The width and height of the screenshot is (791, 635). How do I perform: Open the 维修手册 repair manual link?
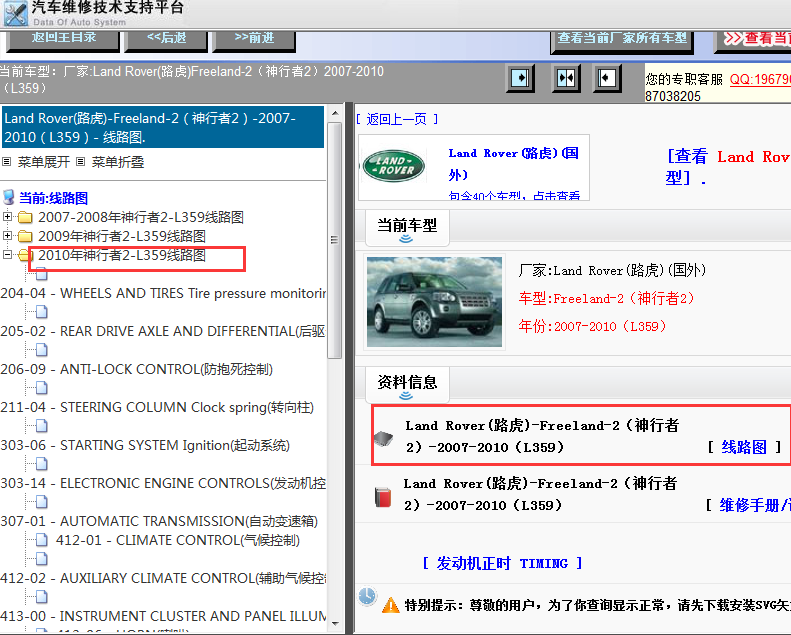755,505
